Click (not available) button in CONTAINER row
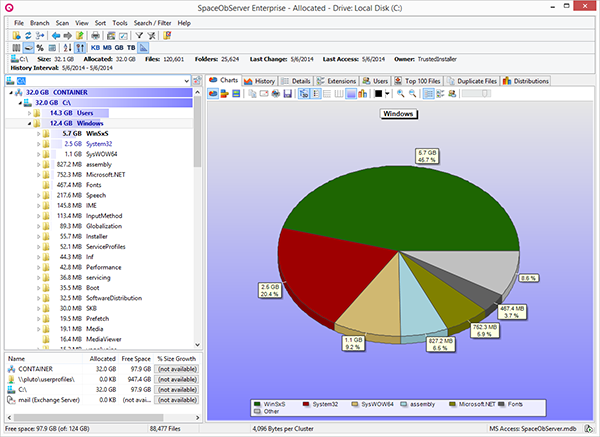The height and width of the screenshot is (437, 600). 177,369
